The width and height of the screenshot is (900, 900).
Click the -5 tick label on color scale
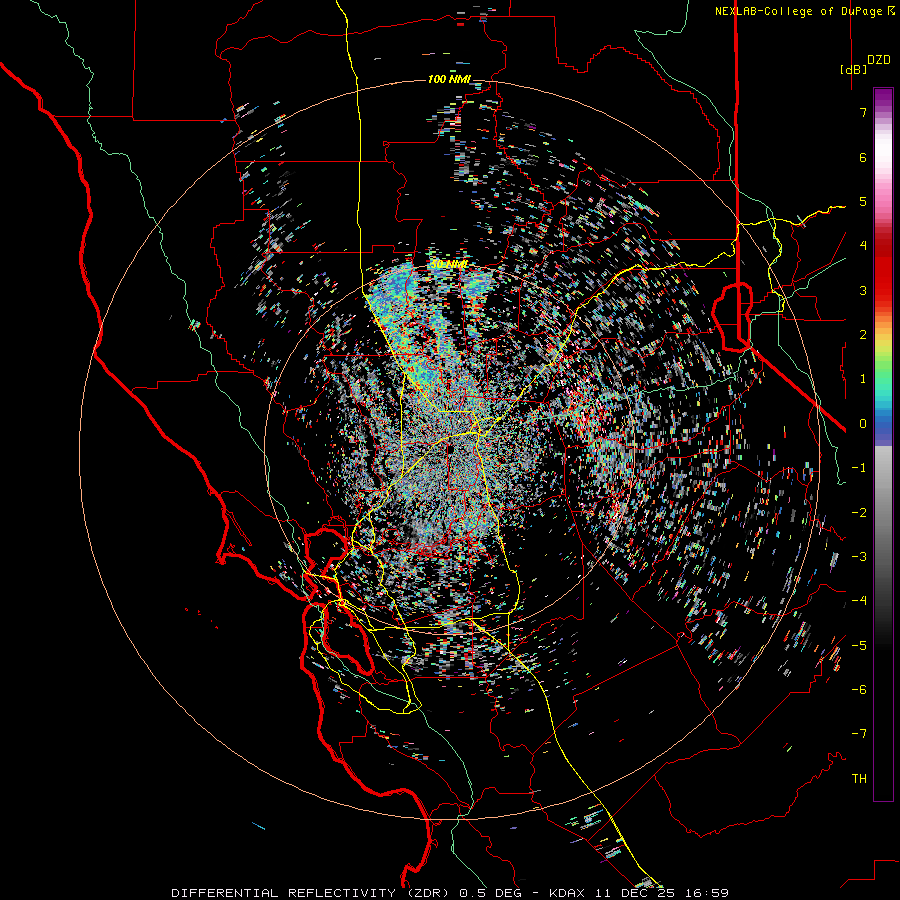point(859,646)
